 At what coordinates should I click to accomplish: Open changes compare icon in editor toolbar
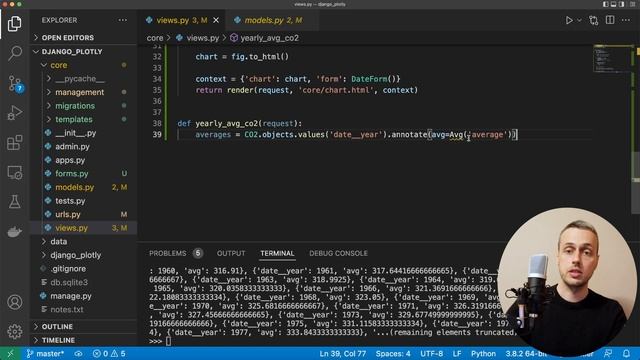click(x=594, y=20)
